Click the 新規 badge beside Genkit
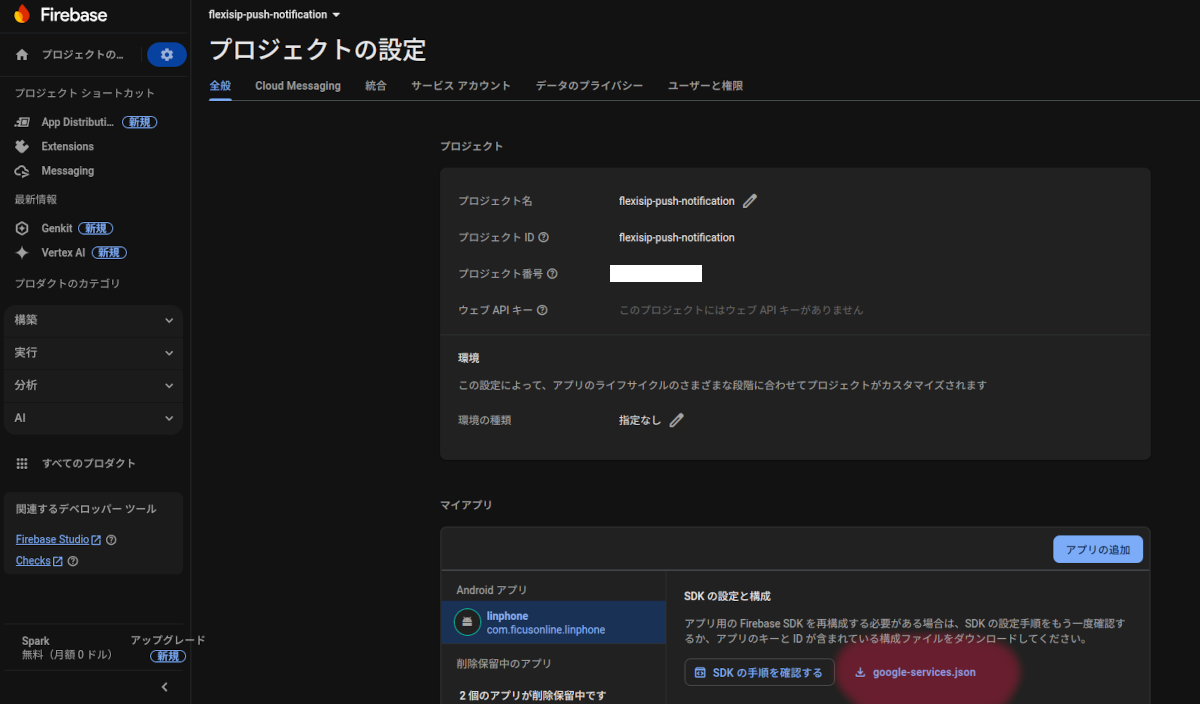The image size is (1200, 704). [x=96, y=228]
